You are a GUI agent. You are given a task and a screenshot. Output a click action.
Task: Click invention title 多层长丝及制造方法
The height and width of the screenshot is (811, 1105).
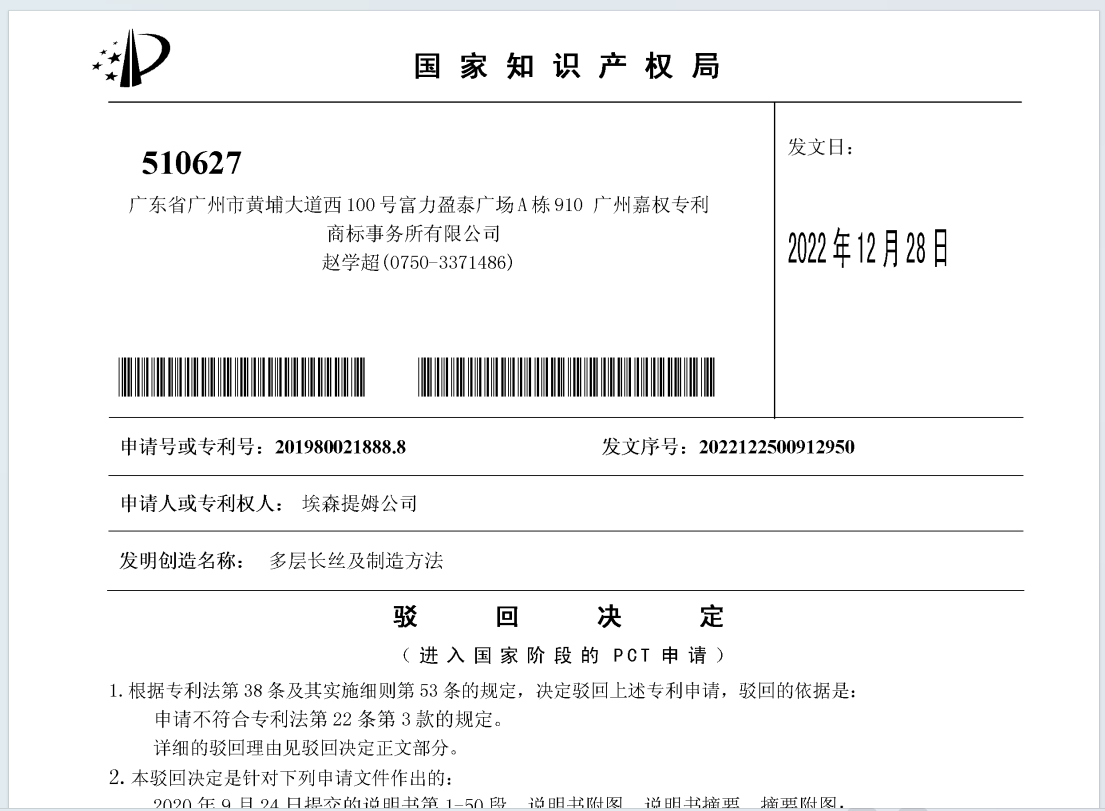[x=356, y=561]
